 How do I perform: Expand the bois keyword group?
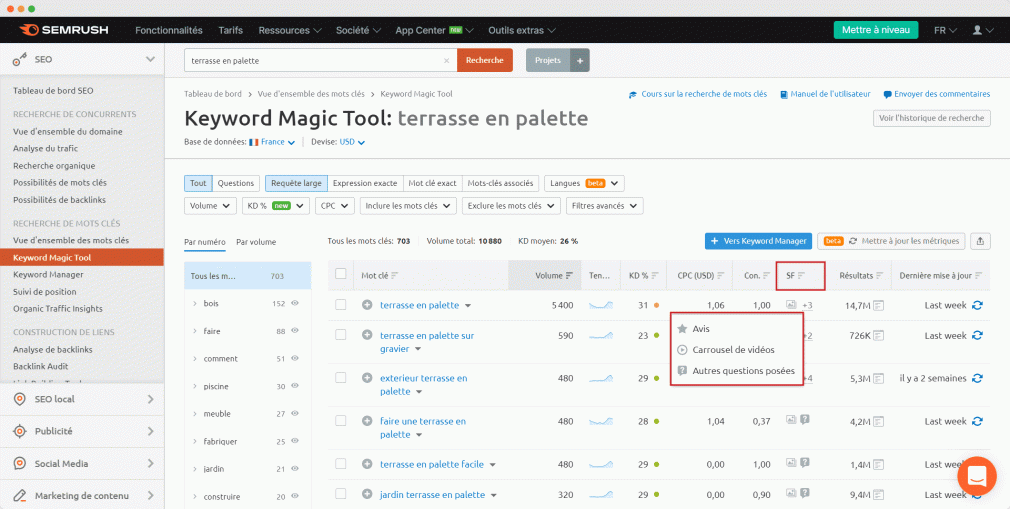[x=195, y=303]
